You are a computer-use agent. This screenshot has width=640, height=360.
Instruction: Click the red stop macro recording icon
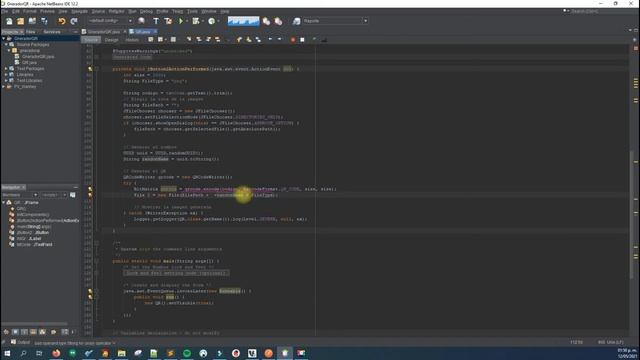tap(293, 40)
